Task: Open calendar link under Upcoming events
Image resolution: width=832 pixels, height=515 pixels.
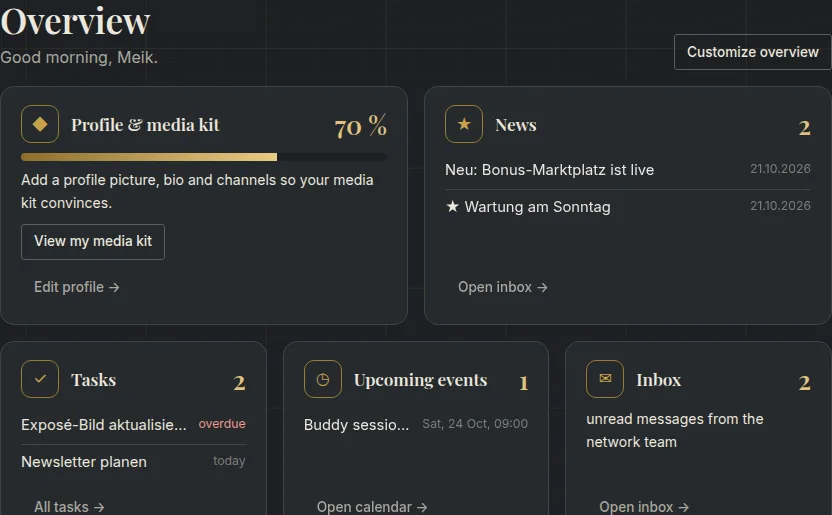Action: 372,507
